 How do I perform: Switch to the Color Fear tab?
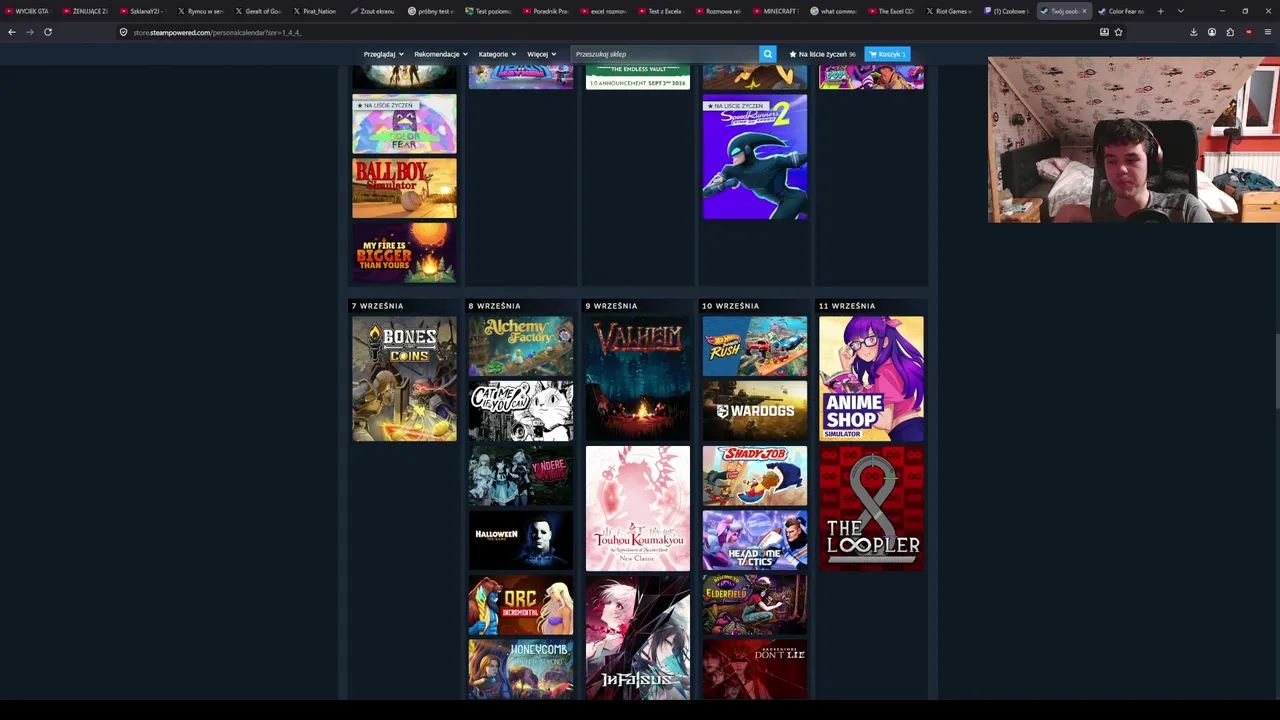[1121, 11]
